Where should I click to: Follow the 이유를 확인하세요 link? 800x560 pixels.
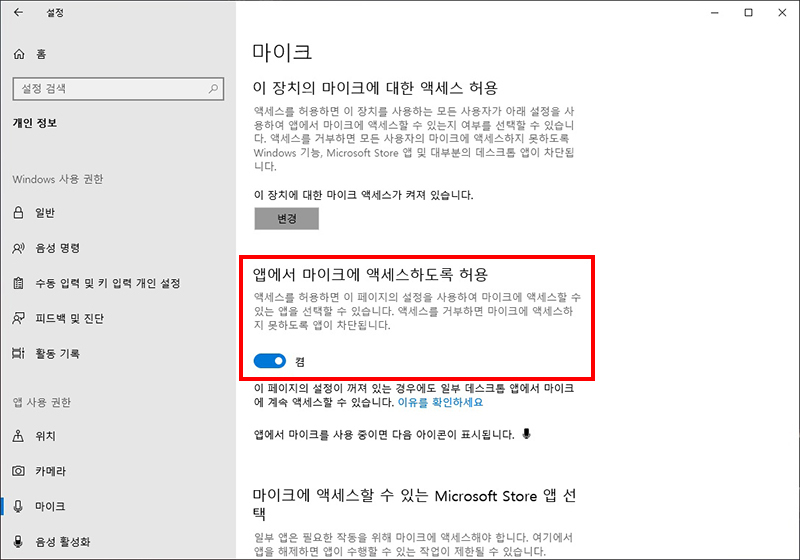point(440,402)
